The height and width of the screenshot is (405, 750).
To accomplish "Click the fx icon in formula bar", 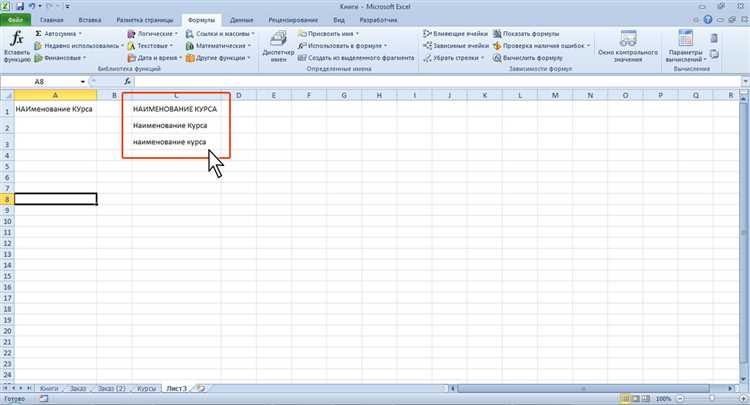I will tap(128, 82).
